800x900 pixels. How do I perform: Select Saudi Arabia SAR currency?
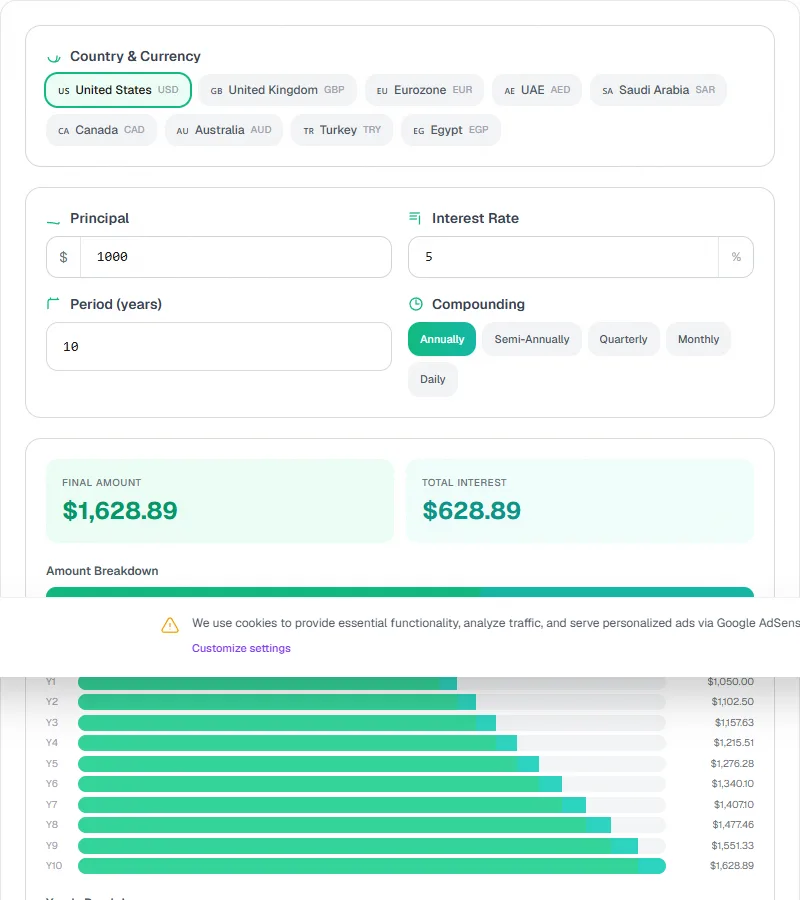658,90
